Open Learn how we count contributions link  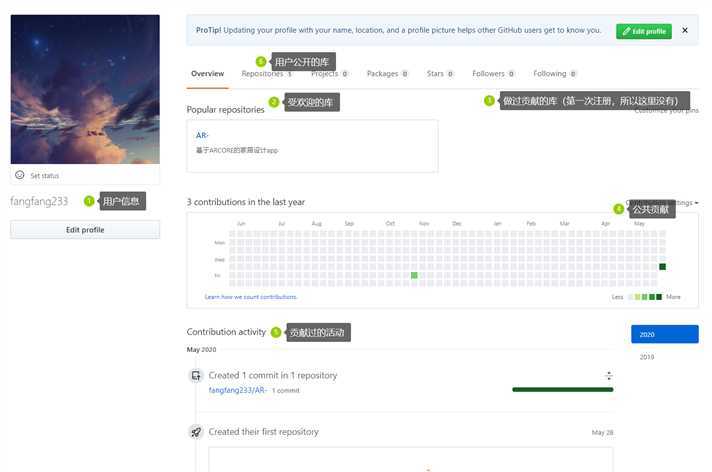(x=251, y=297)
